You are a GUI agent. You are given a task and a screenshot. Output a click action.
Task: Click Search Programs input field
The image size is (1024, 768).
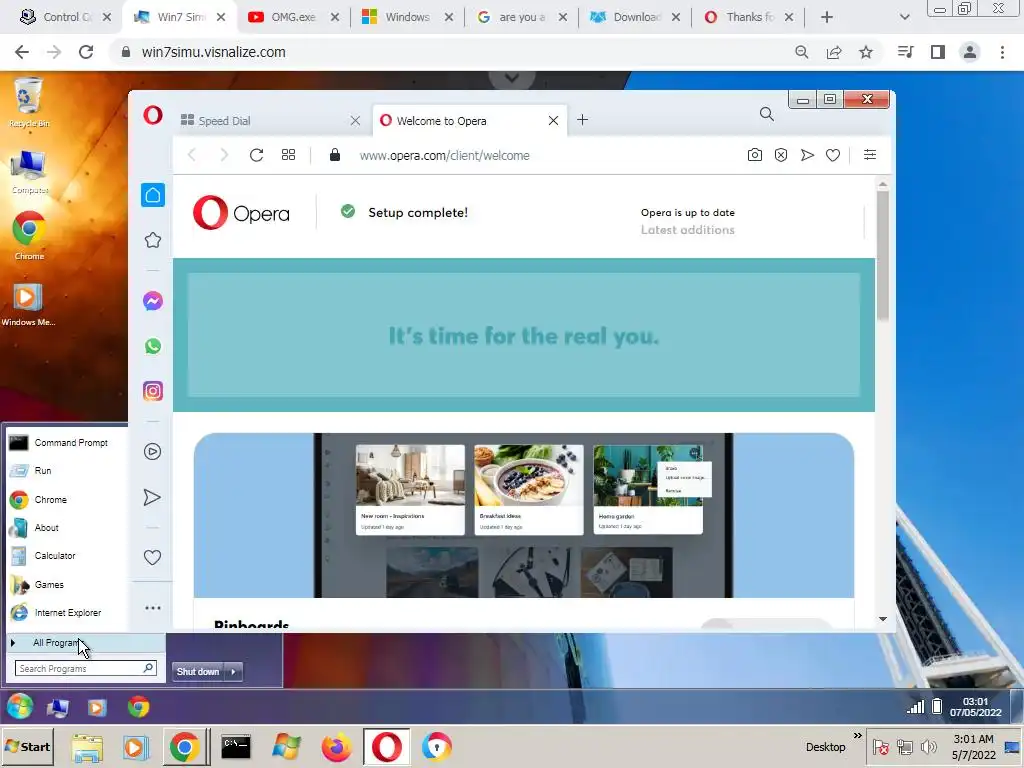(86, 668)
